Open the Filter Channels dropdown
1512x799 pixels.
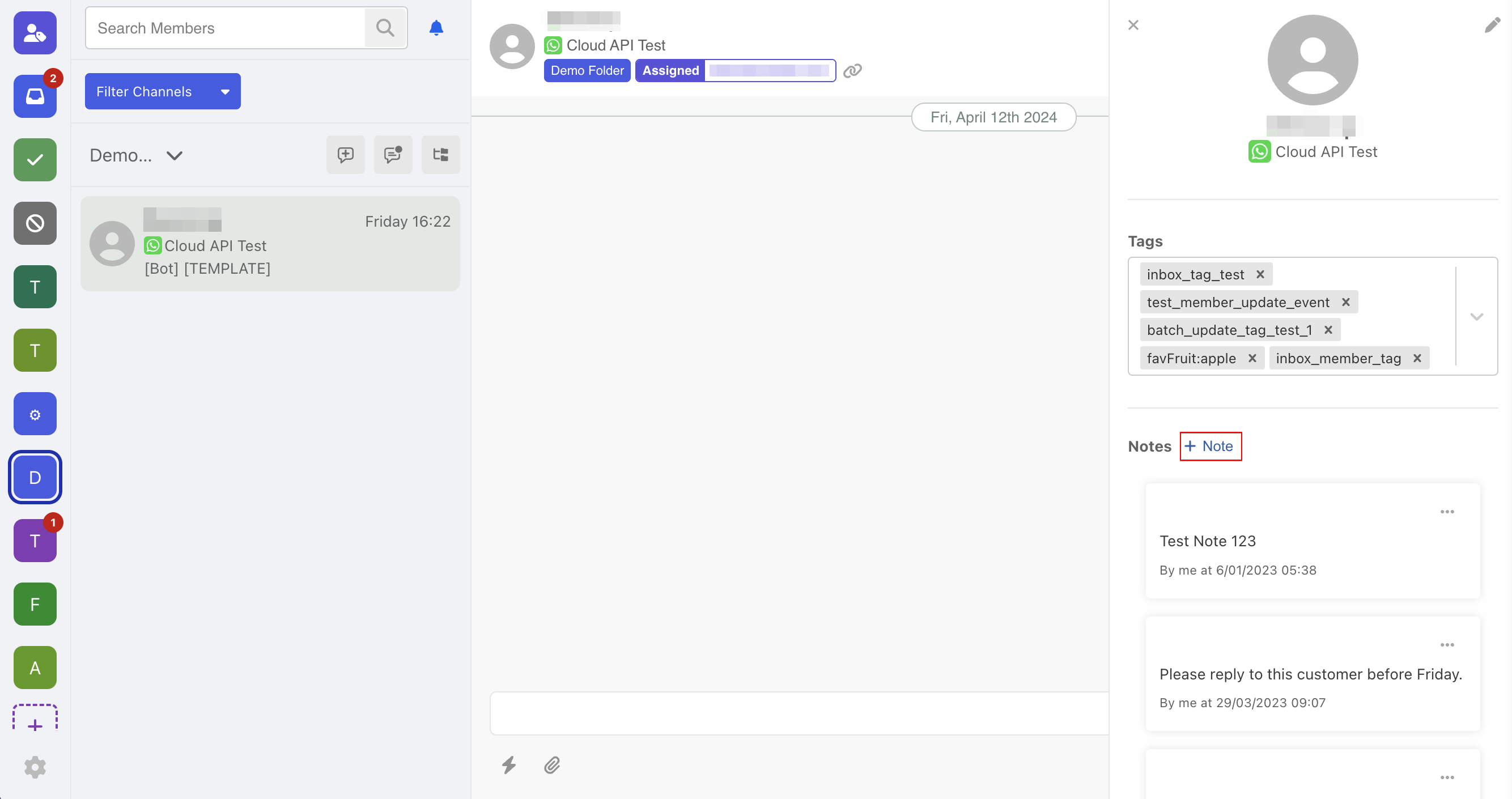click(163, 91)
